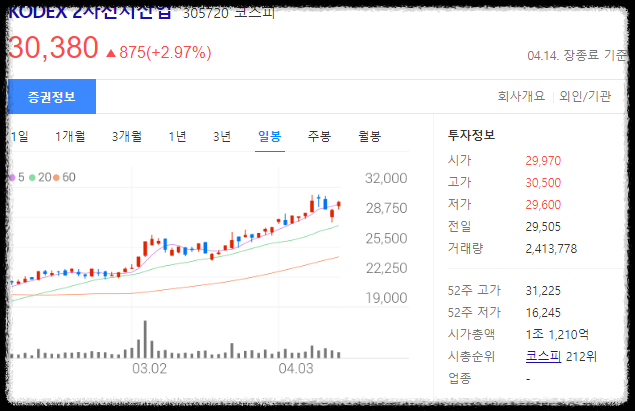The image size is (635, 411).
Task: Click the stock code 305720
Action: click(x=206, y=13)
